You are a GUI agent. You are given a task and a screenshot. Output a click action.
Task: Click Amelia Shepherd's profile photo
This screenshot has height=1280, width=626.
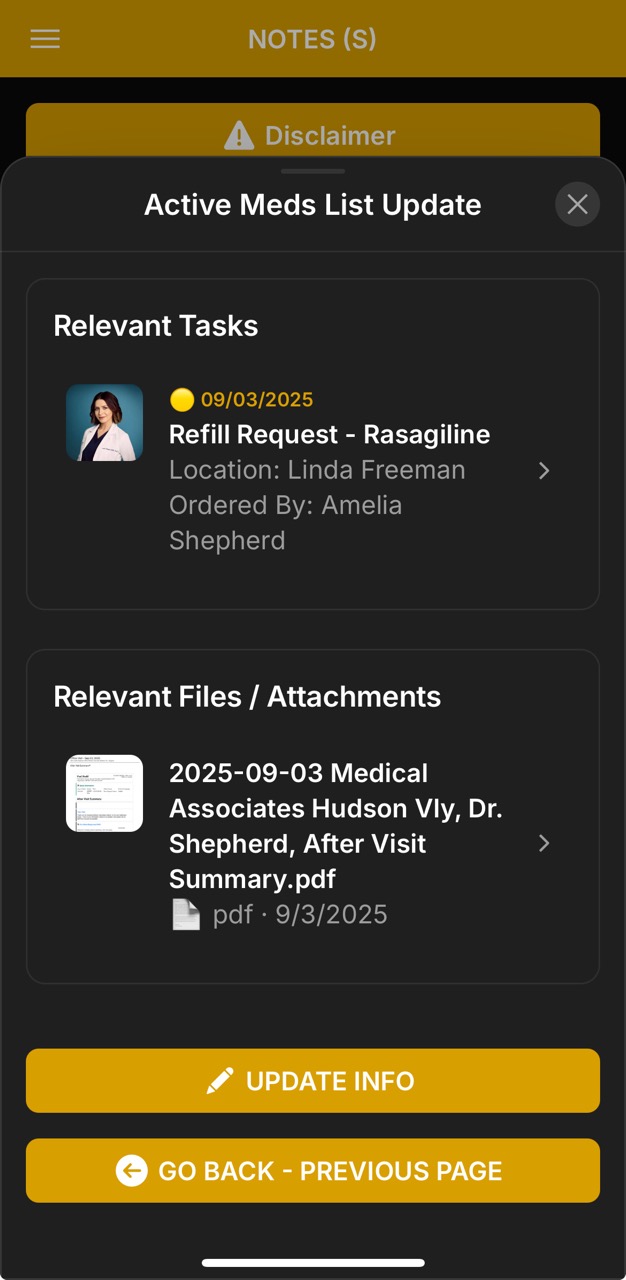click(x=104, y=422)
